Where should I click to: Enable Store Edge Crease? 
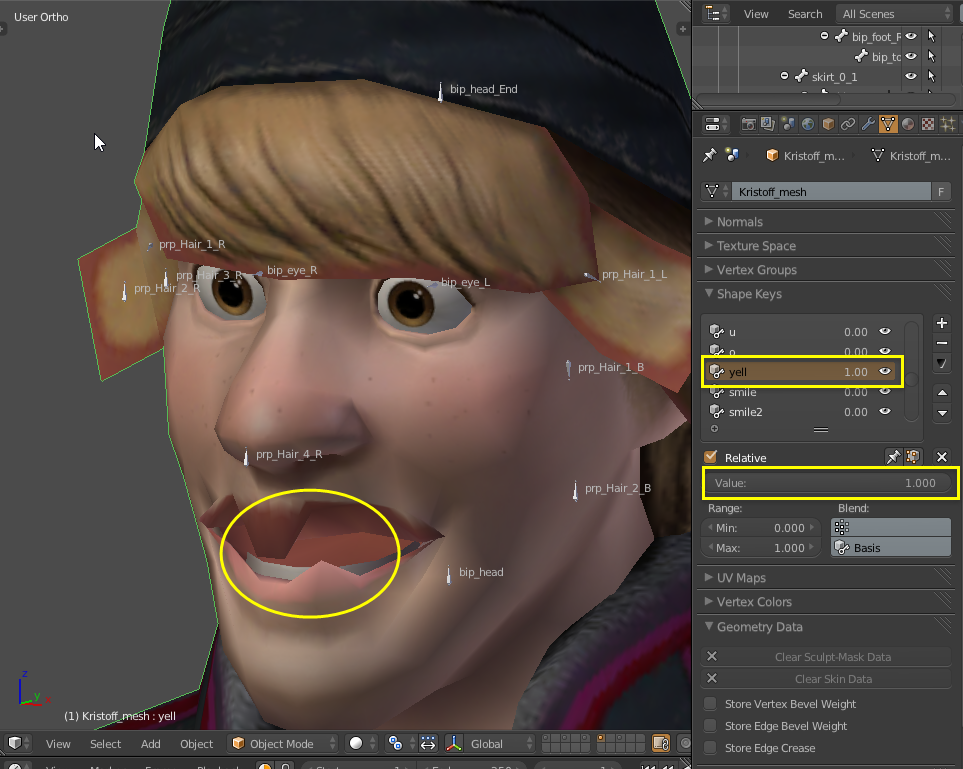711,748
